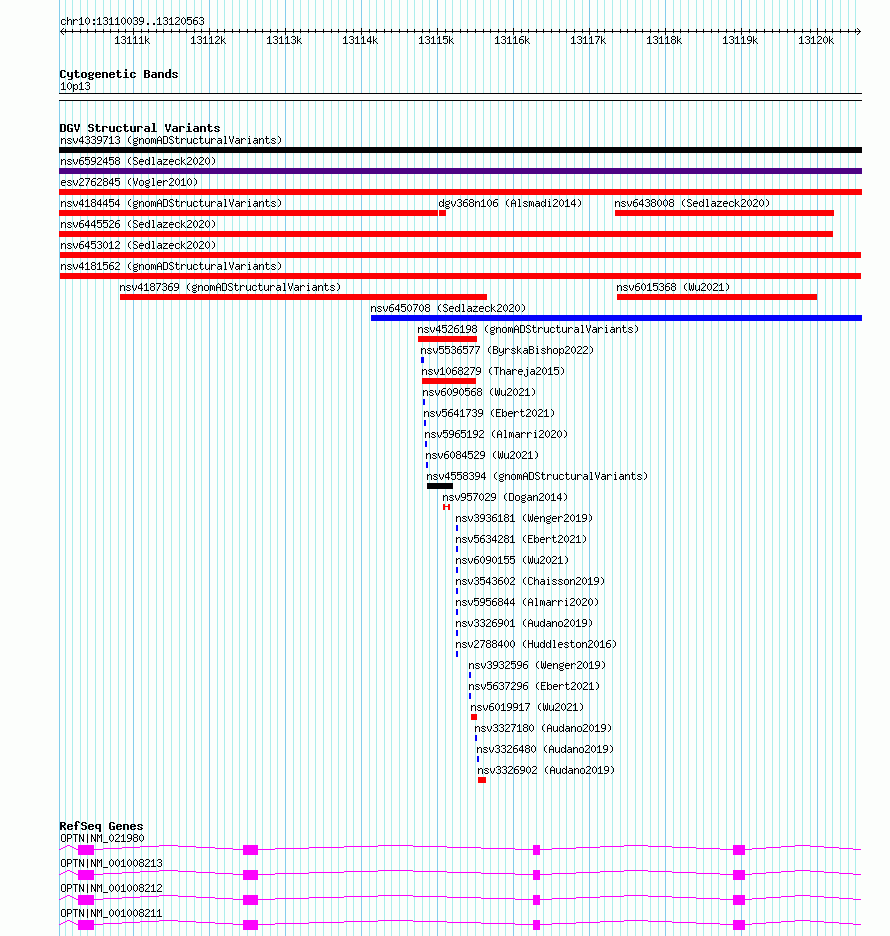Click nsv3326901 (Audano2019) label
Screen dimensions: 890x936
[524, 623]
